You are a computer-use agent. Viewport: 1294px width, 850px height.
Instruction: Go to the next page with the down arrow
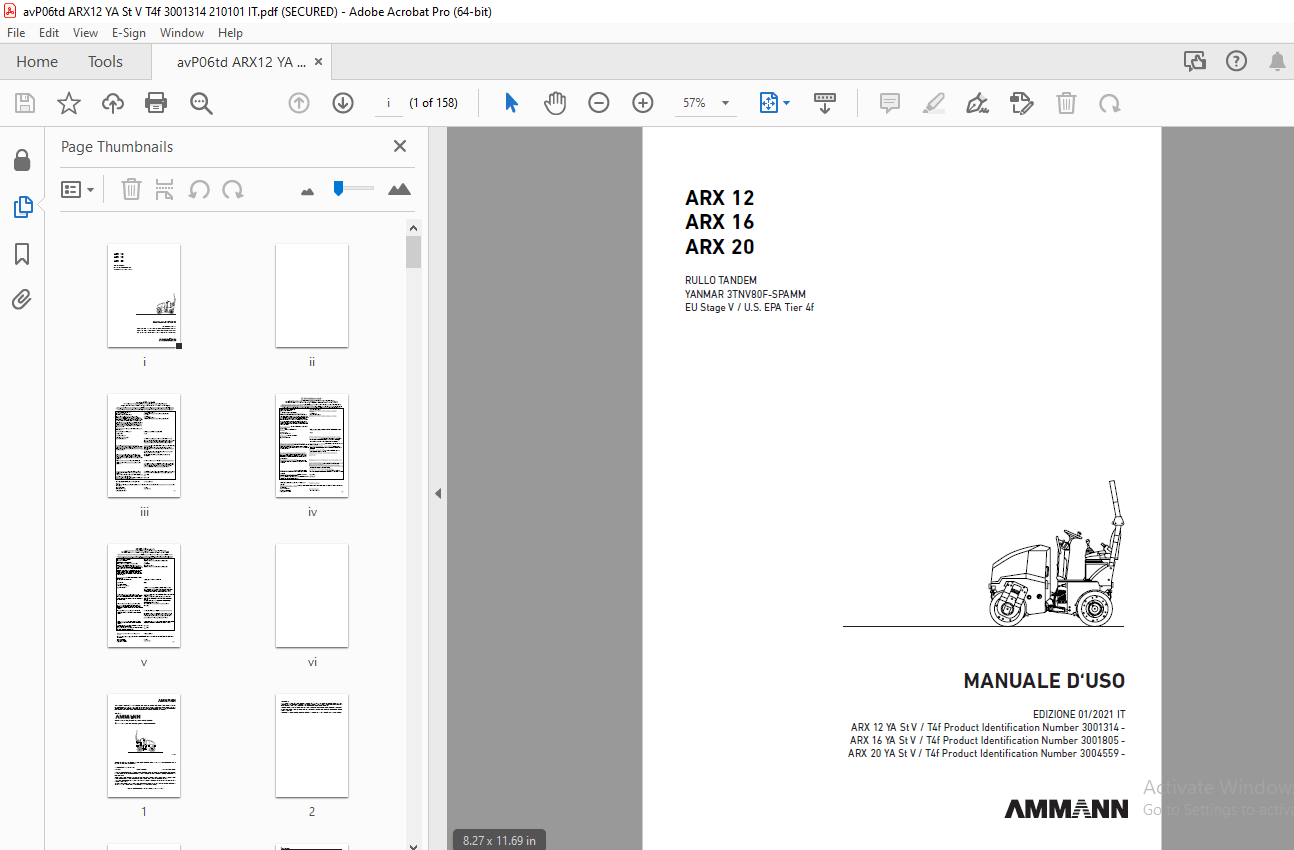(x=343, y=103)
